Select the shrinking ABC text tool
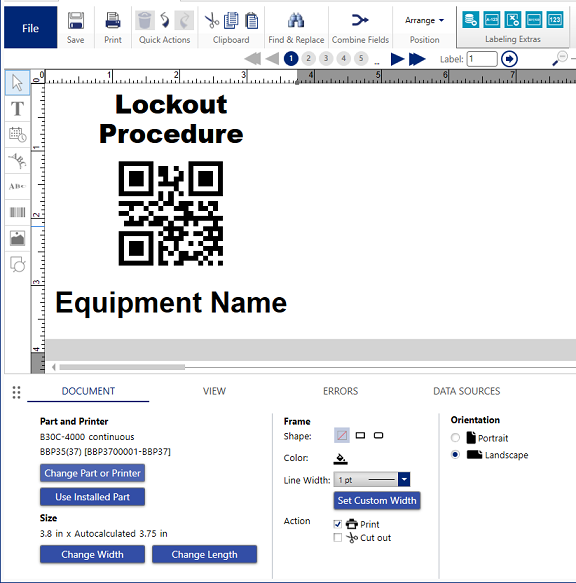Screen dimensions: 576x583 click(x=17, y=186)
